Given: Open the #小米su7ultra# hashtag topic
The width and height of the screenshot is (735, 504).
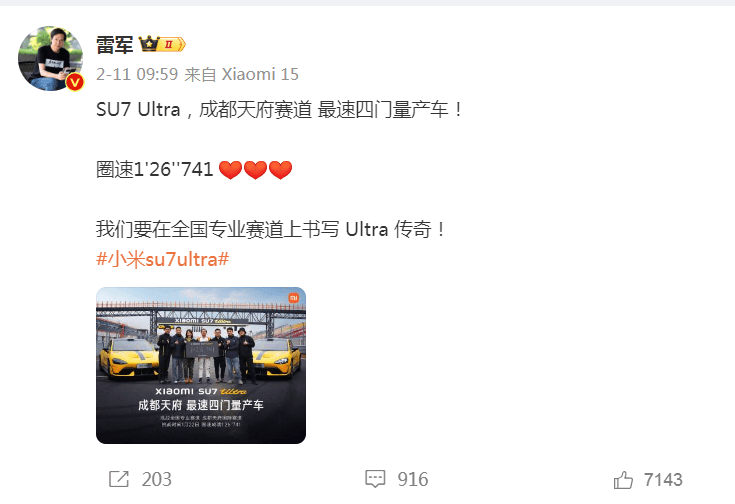Looking at the screenshot, I should click(x=162, y=259).
